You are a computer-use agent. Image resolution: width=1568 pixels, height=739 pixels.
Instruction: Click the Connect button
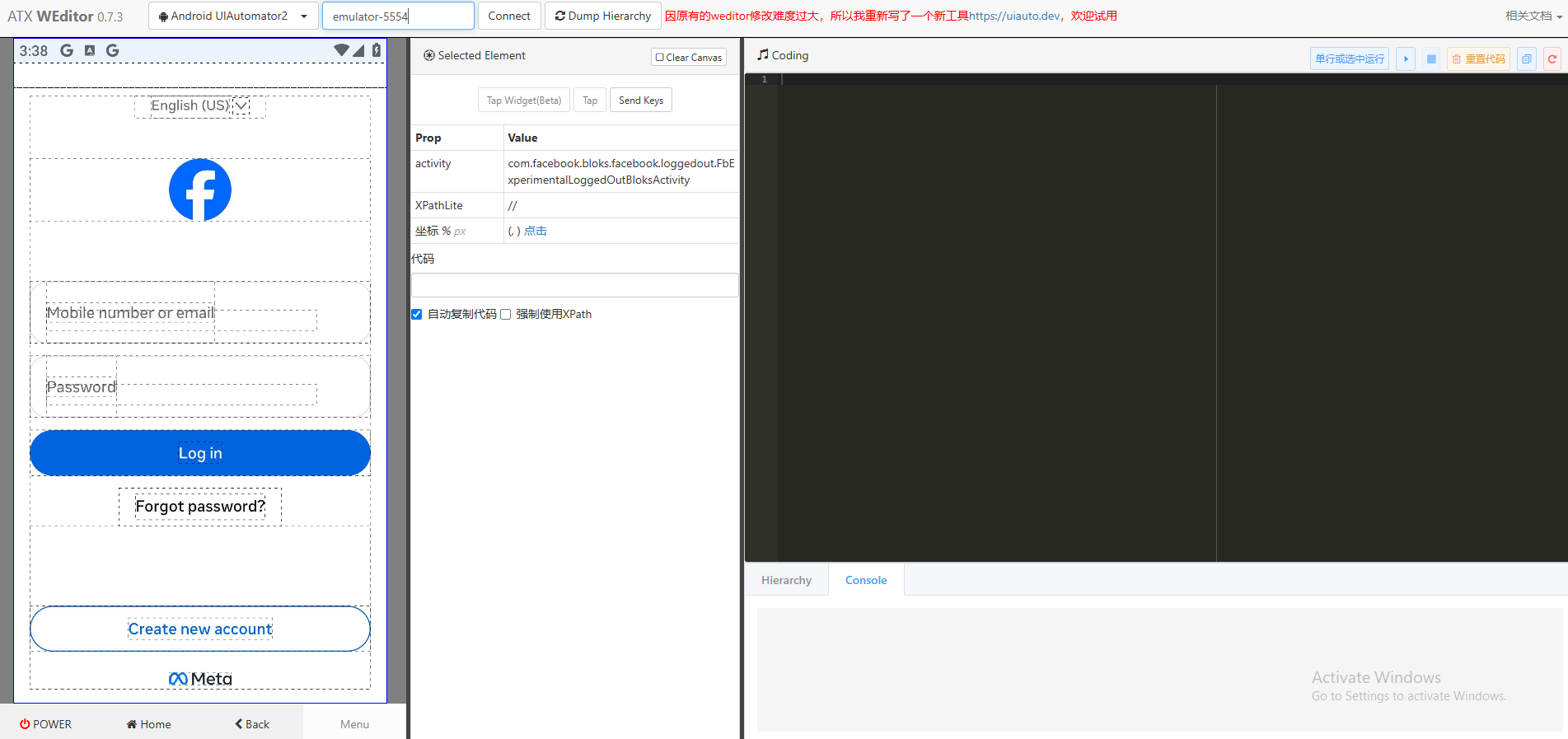pos(509,16)
